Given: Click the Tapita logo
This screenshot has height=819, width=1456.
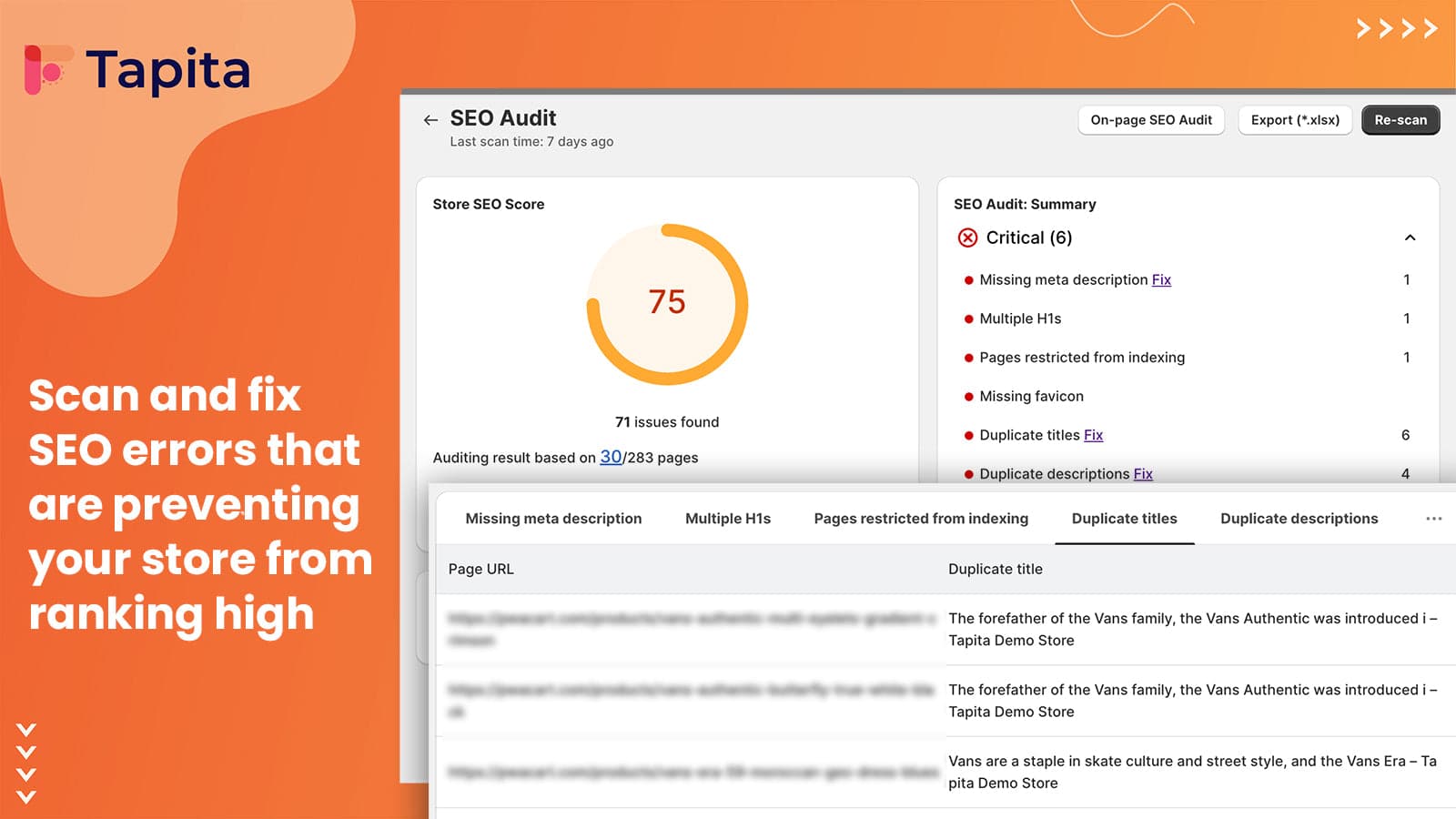Looking at the screenshot, I should [x=136, y=66].
